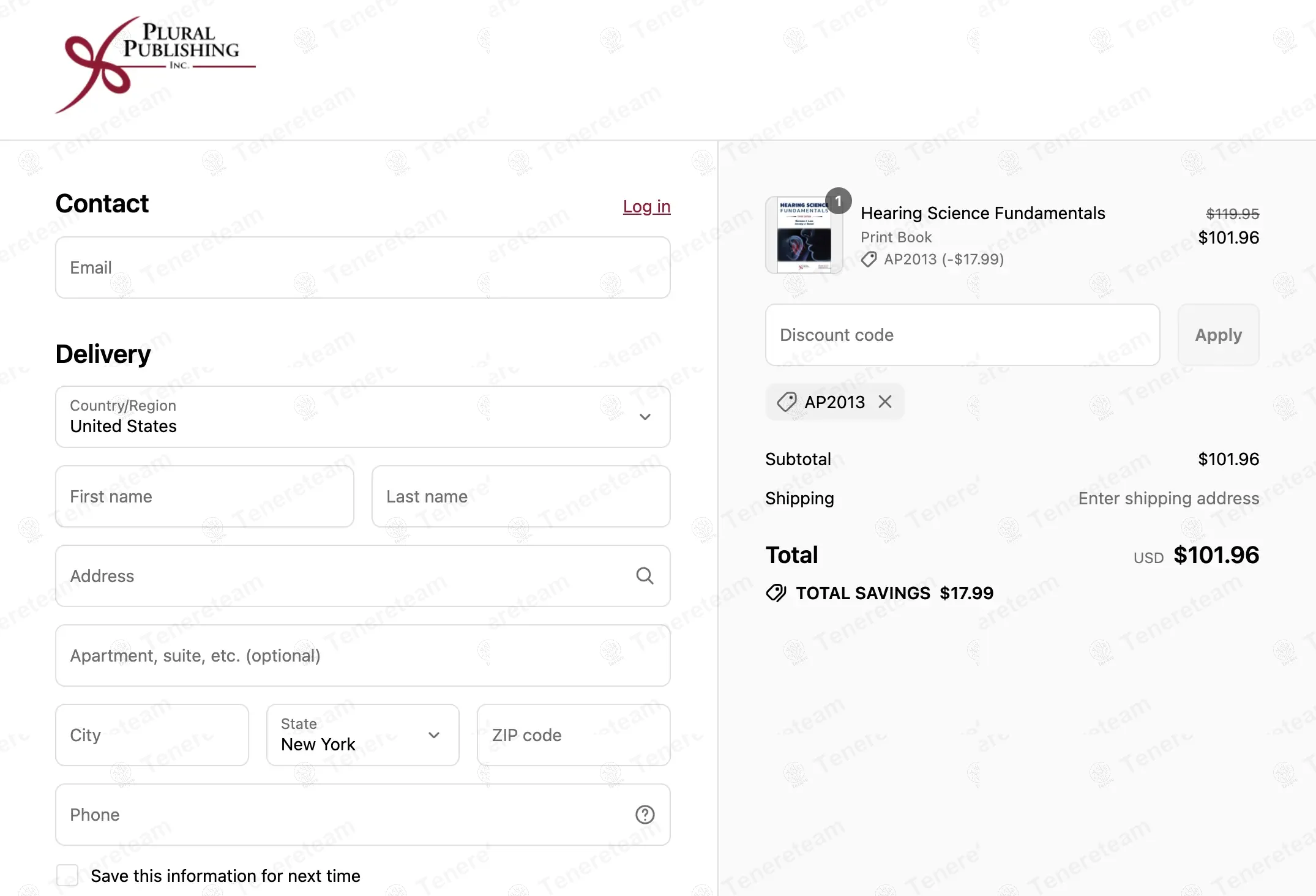This screenshot has height=896, width=1316.
Task: Click the Apartment, suite field
Action: click(362, 655)
